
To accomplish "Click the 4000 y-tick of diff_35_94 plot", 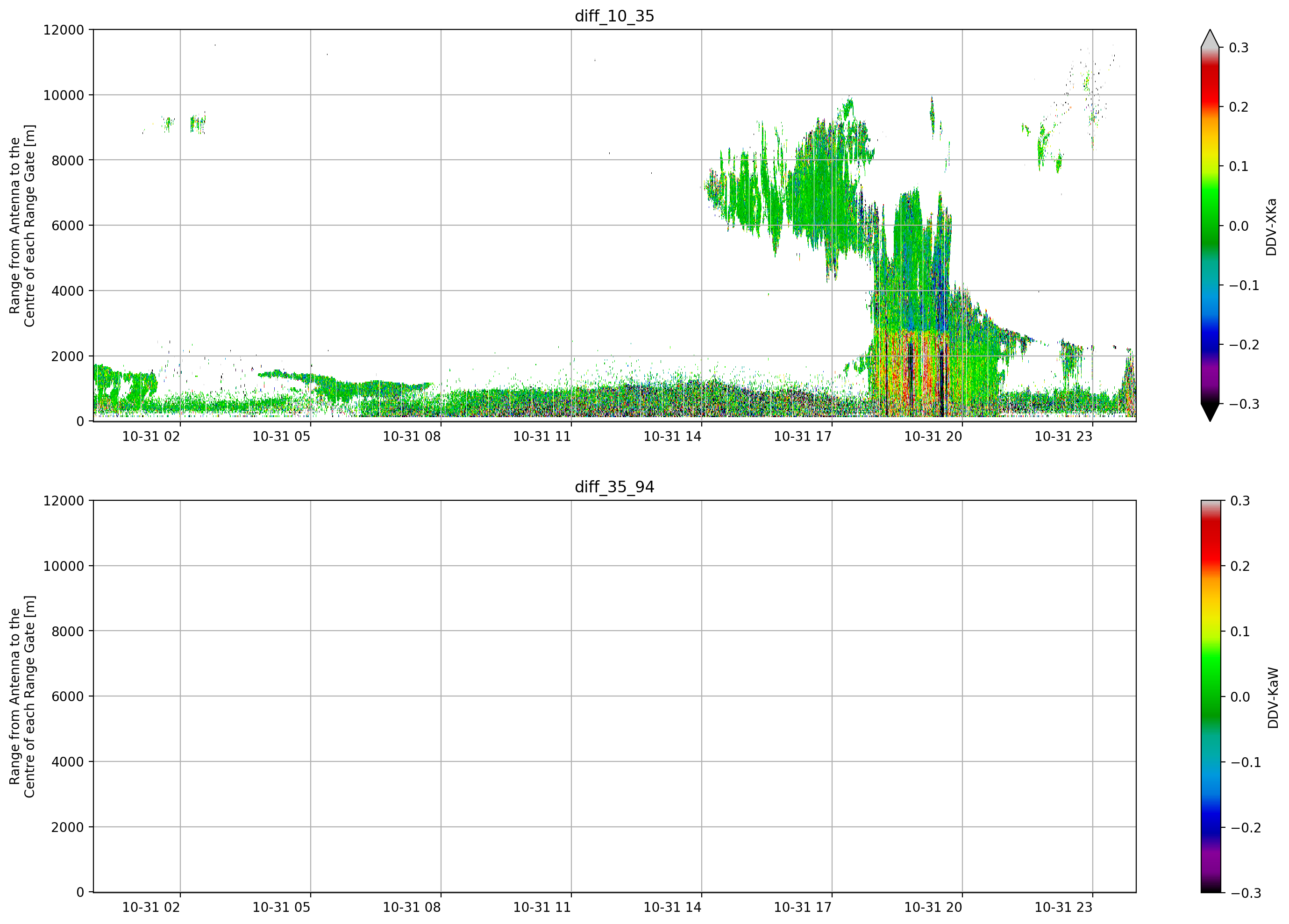I will [x=68, y=762].
